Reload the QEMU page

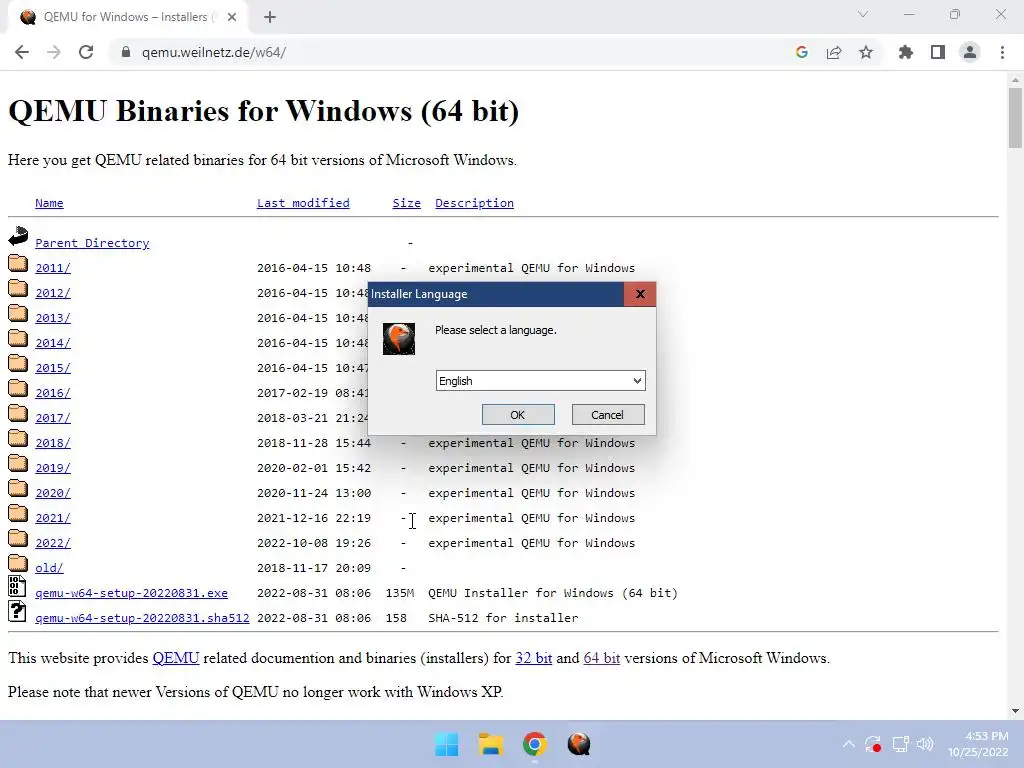tap(86, 52)
